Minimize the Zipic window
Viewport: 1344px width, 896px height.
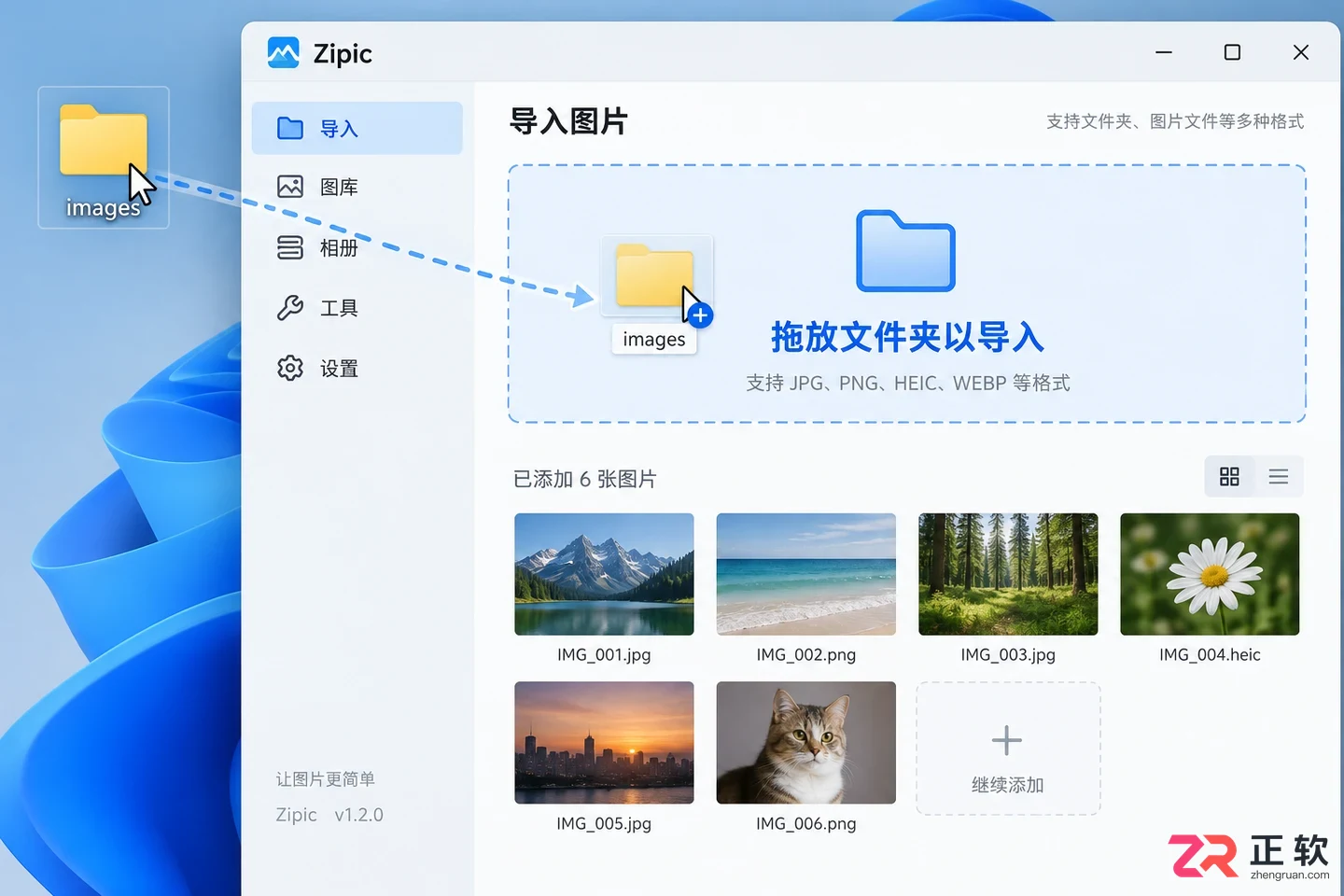[x=1164, y=52]
